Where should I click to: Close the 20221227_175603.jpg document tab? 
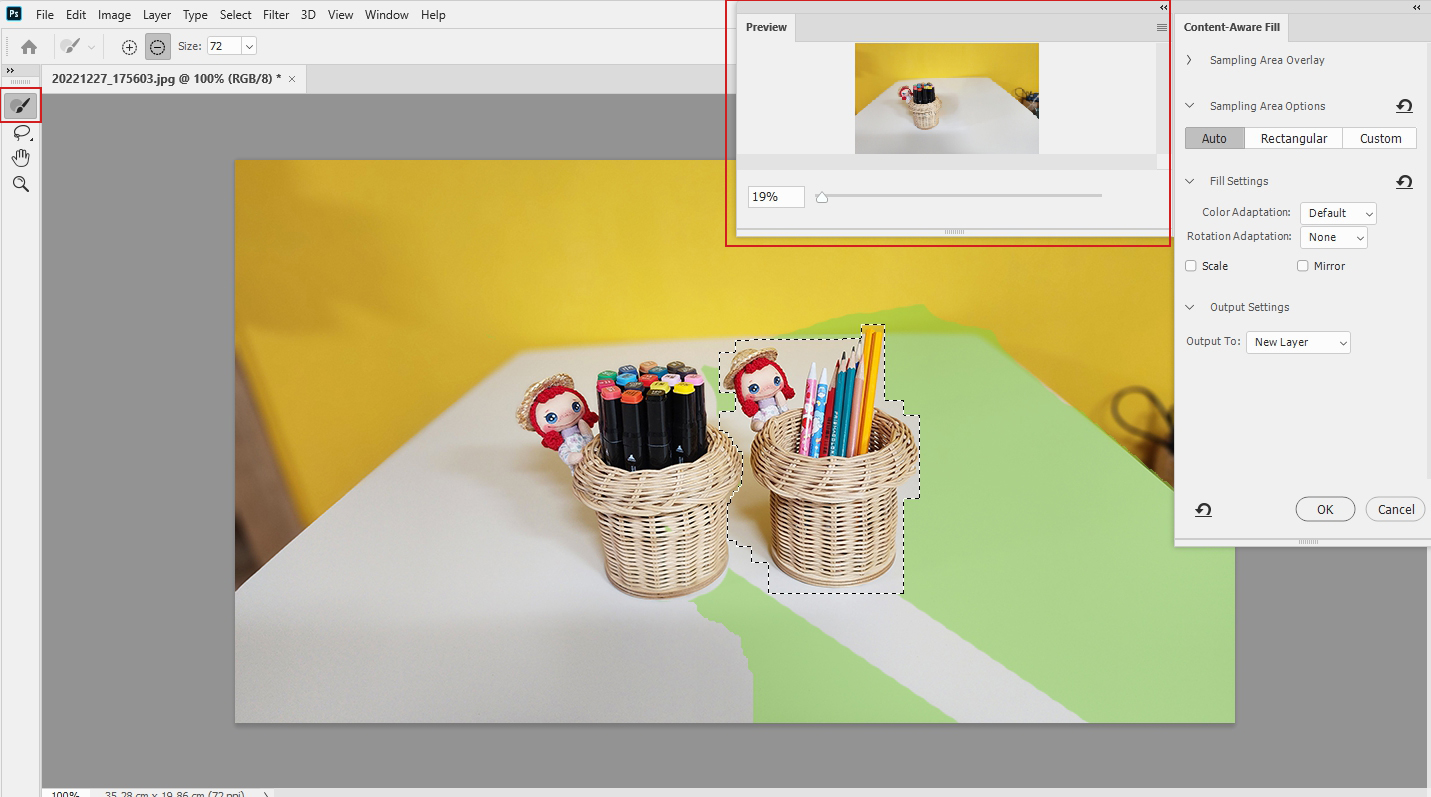click(292, 78)
